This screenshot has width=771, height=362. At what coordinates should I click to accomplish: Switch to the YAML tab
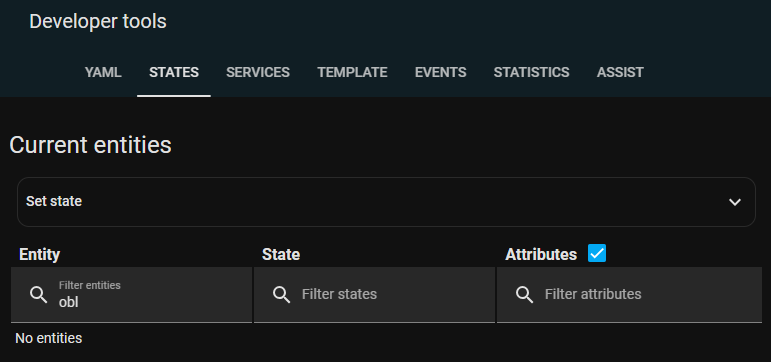[103, 72]
